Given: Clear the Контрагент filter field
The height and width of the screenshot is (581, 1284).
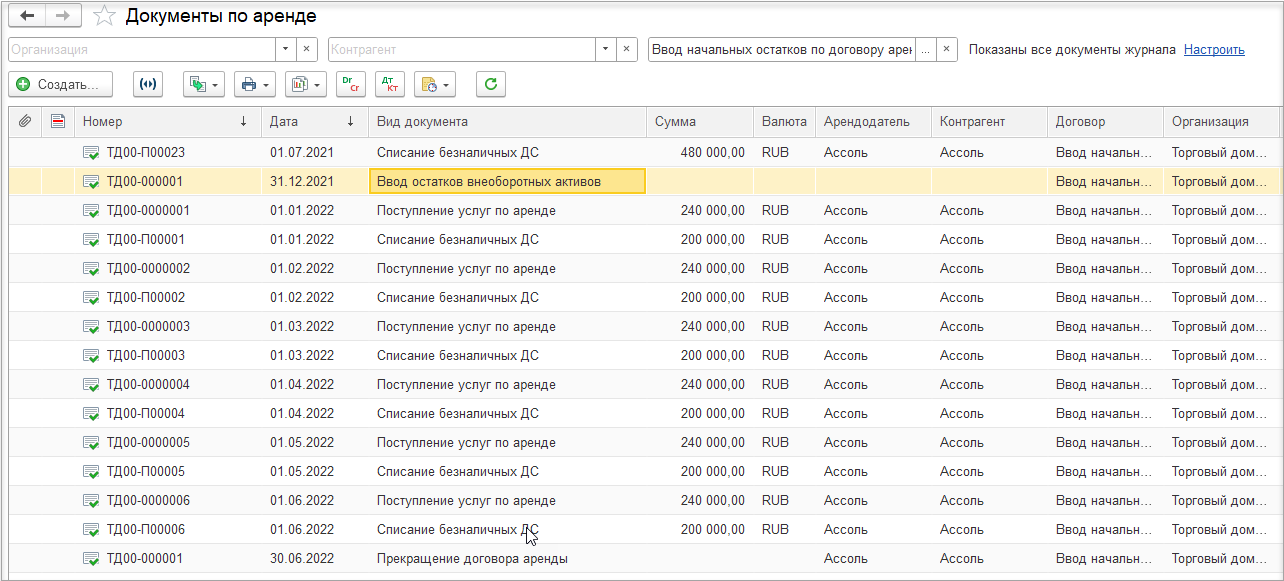Looking at the screenshot, I should pos(627,49).
